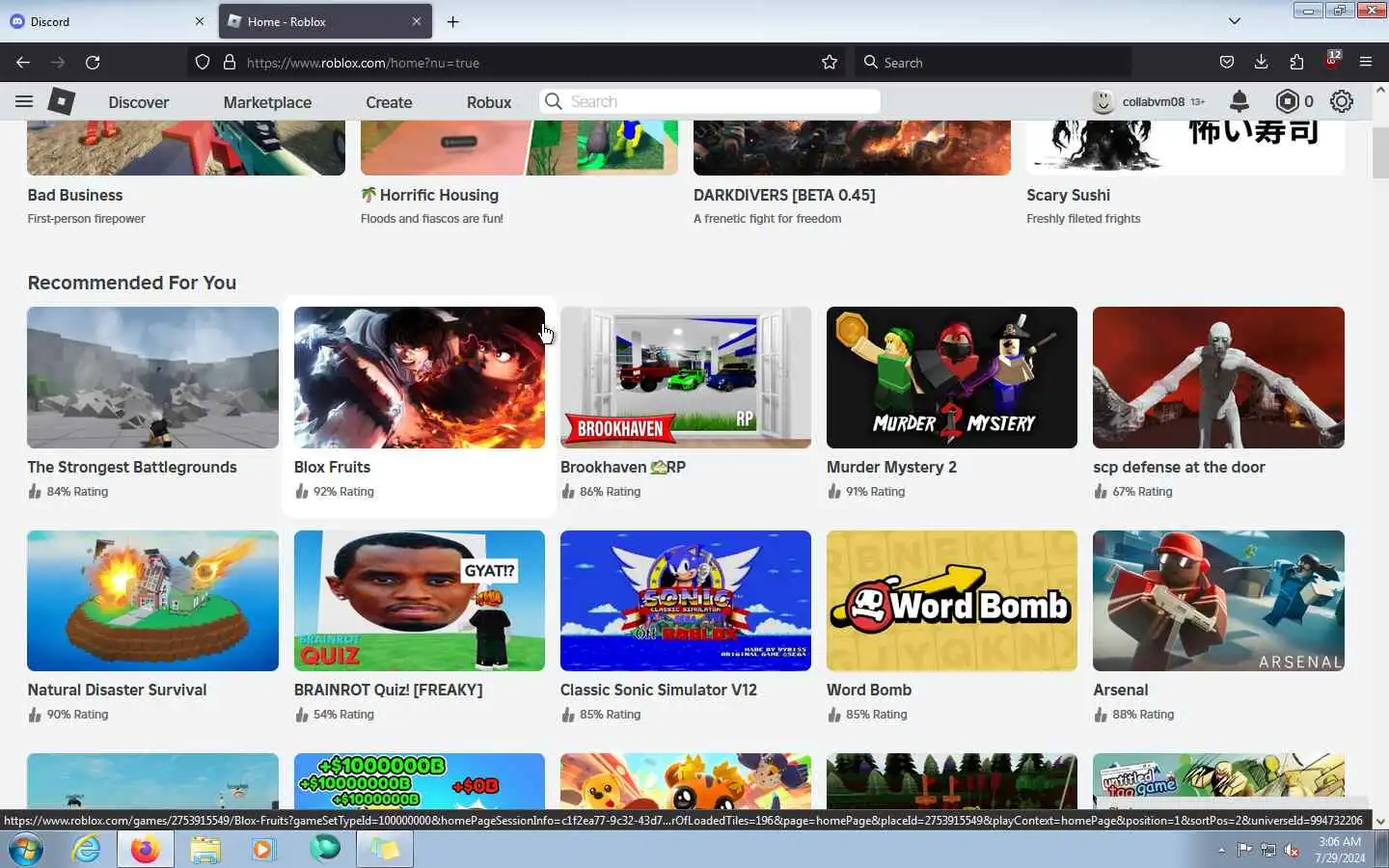
Task: Click the Bad Business title link
Action: click(x=75, y=195)
